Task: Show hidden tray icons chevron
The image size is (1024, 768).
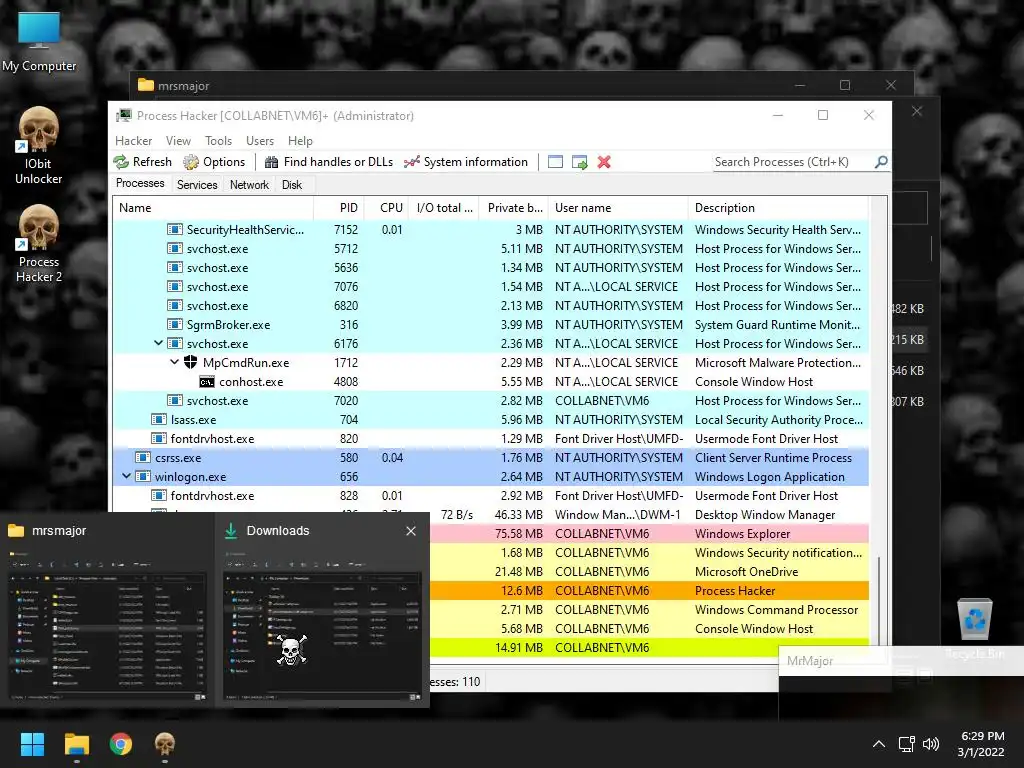Action: click(x=879, y=744)
